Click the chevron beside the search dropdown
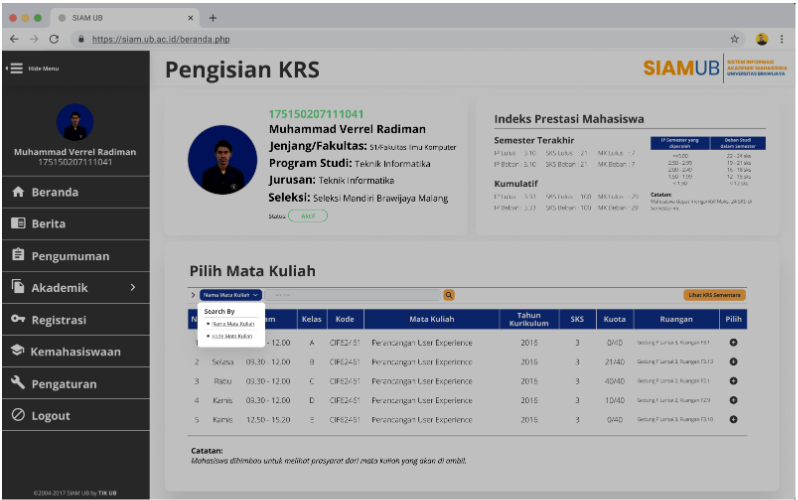798x500 pixels. 193,295
